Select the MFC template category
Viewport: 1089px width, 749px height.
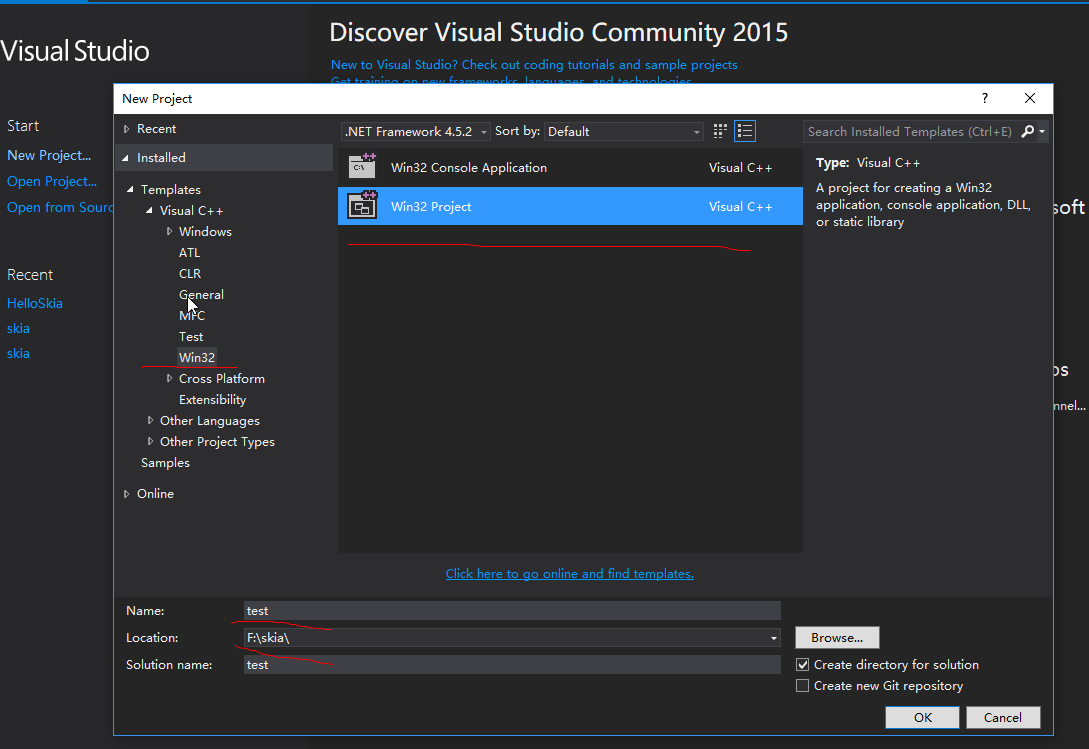click(x=192, y=315)
